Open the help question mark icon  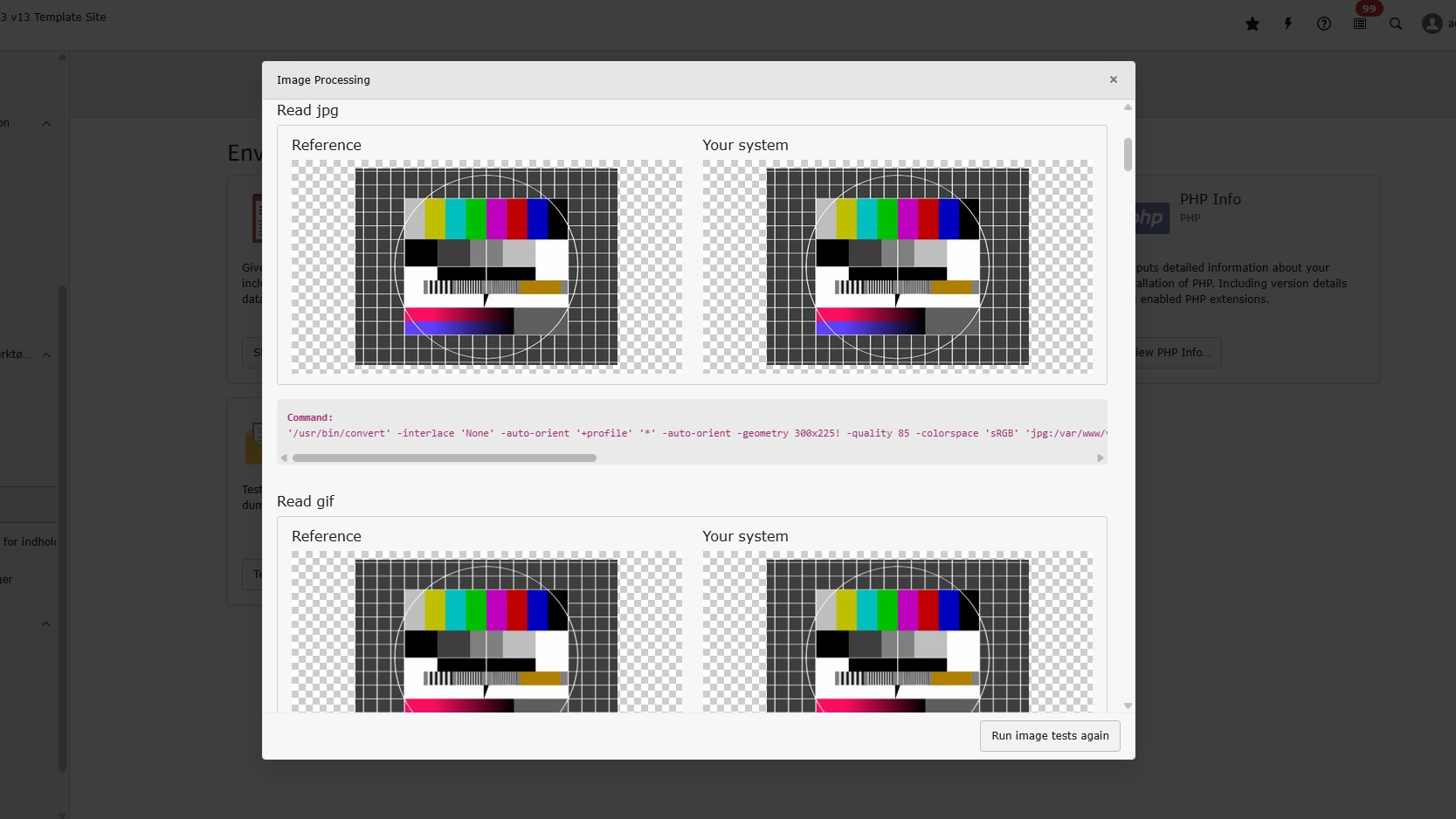tap(1323, 24)
